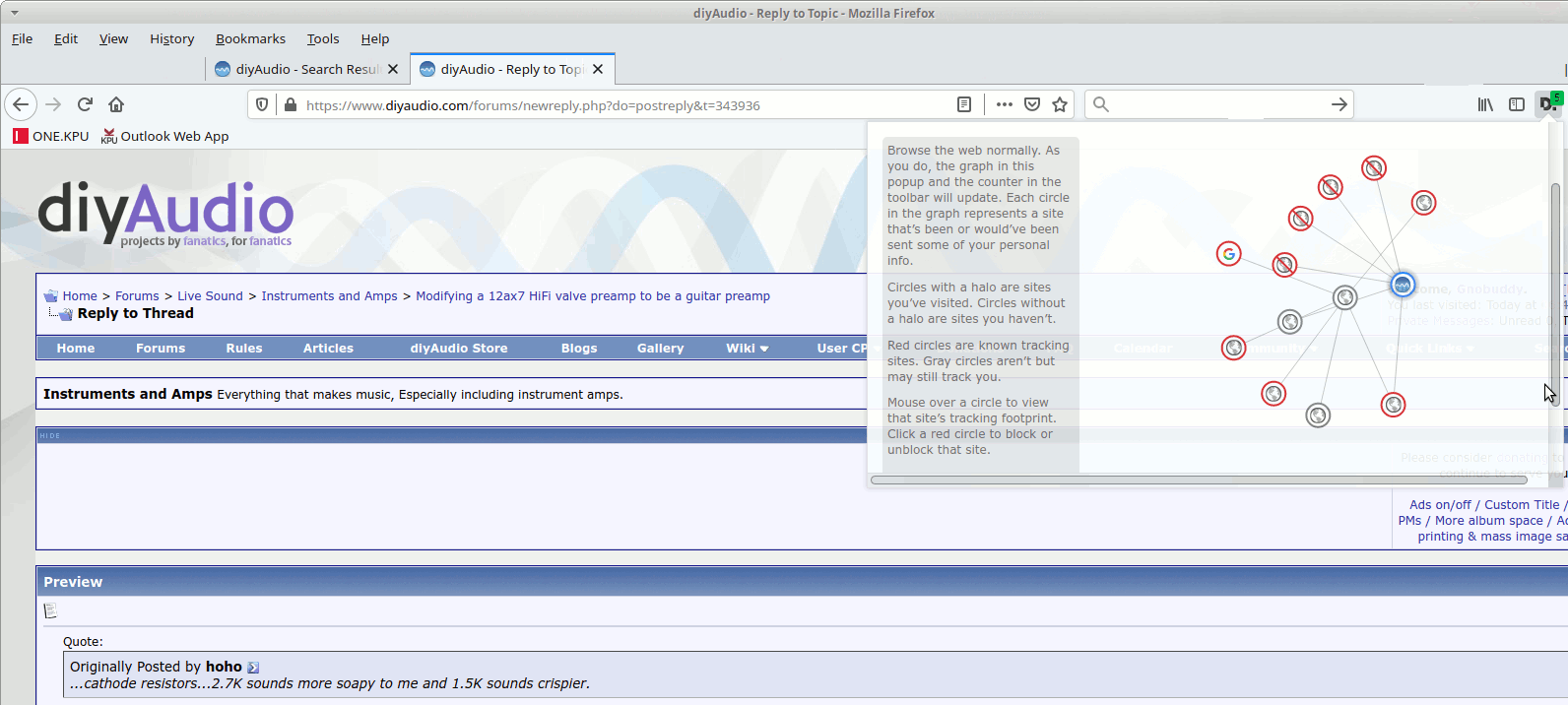Open the Tools menu

[x=323, y=38]
